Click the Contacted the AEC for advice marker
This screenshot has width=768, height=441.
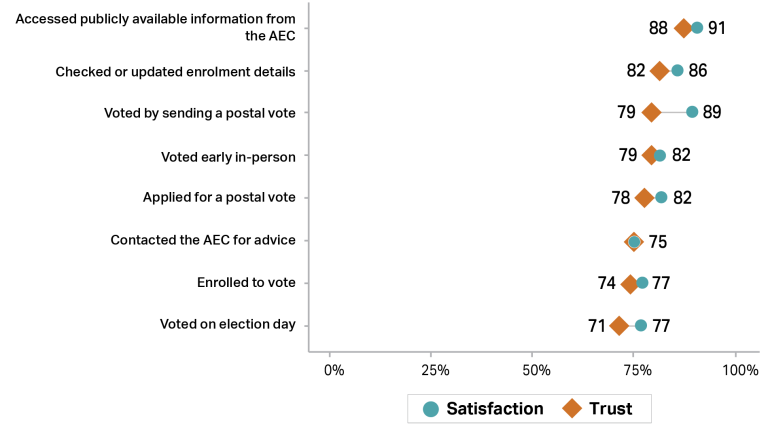tap(634, 241)
